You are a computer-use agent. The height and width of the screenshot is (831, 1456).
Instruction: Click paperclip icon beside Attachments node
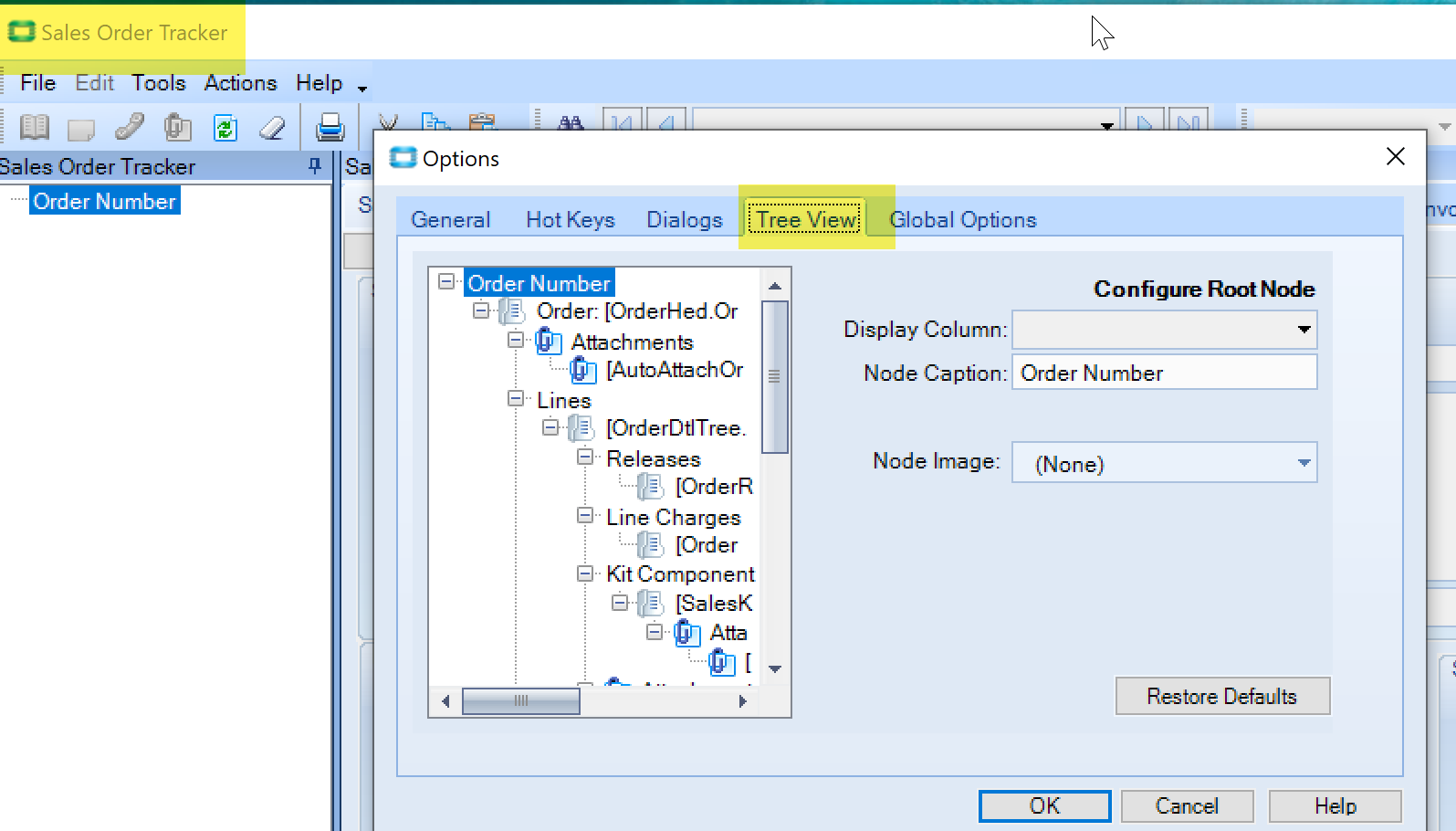(x=548, y=342)
